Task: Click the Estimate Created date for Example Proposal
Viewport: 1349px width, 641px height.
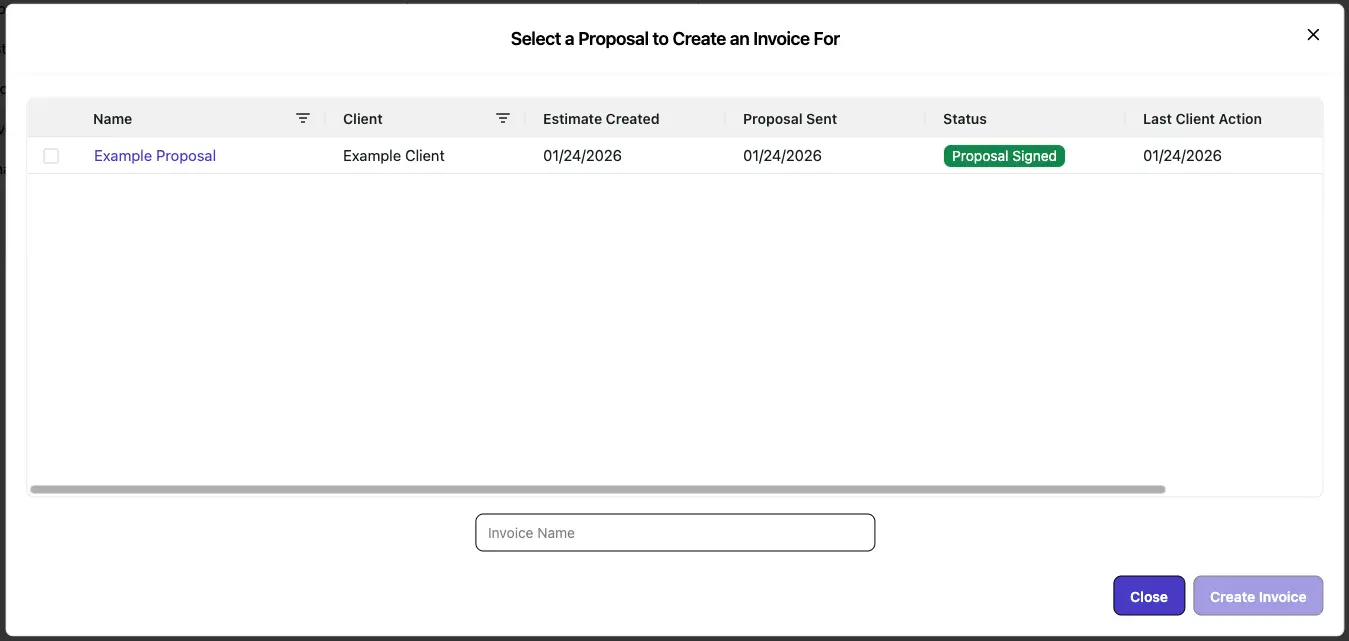Action: [582, 155]
